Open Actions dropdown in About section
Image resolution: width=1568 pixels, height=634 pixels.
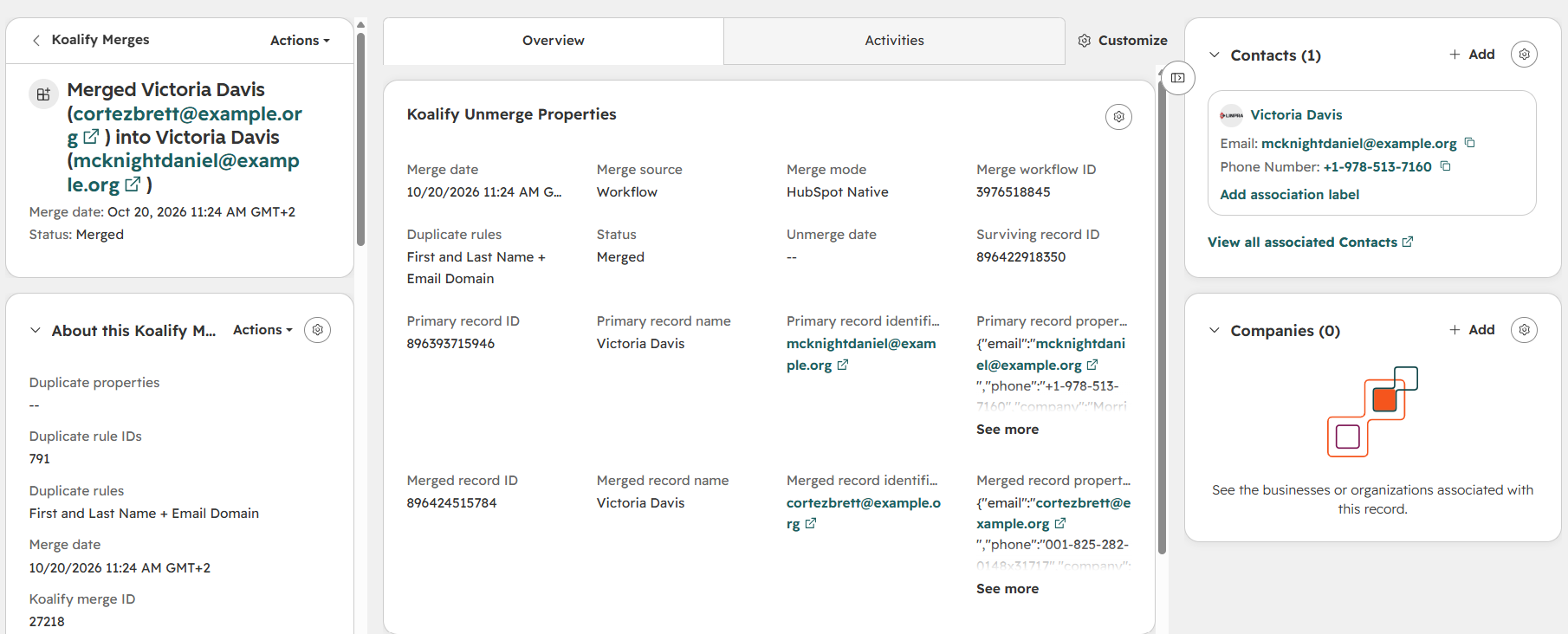(x=262, y=330)
